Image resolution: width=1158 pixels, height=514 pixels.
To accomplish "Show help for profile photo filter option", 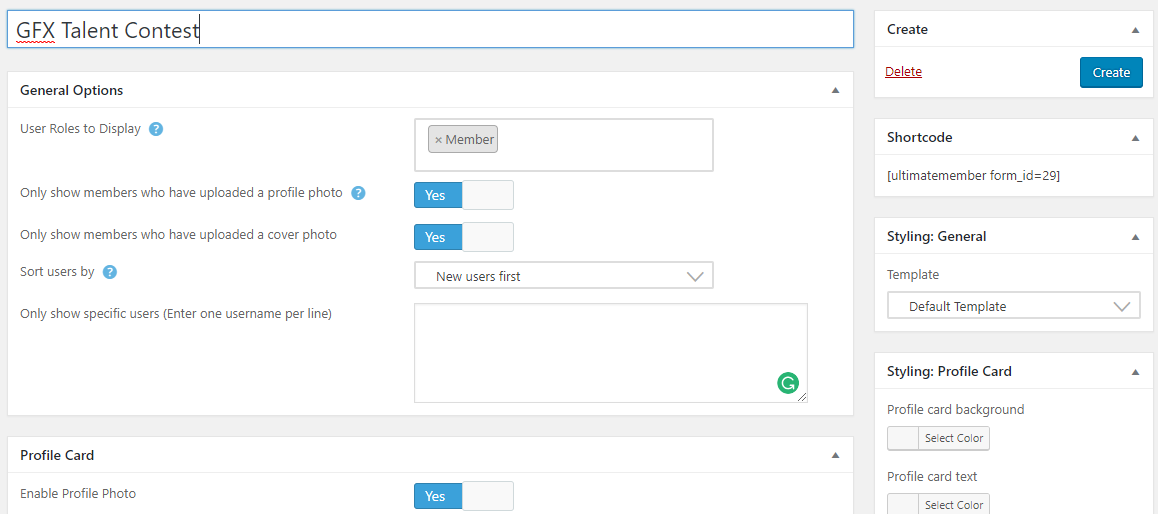I will tap(358, 193).
